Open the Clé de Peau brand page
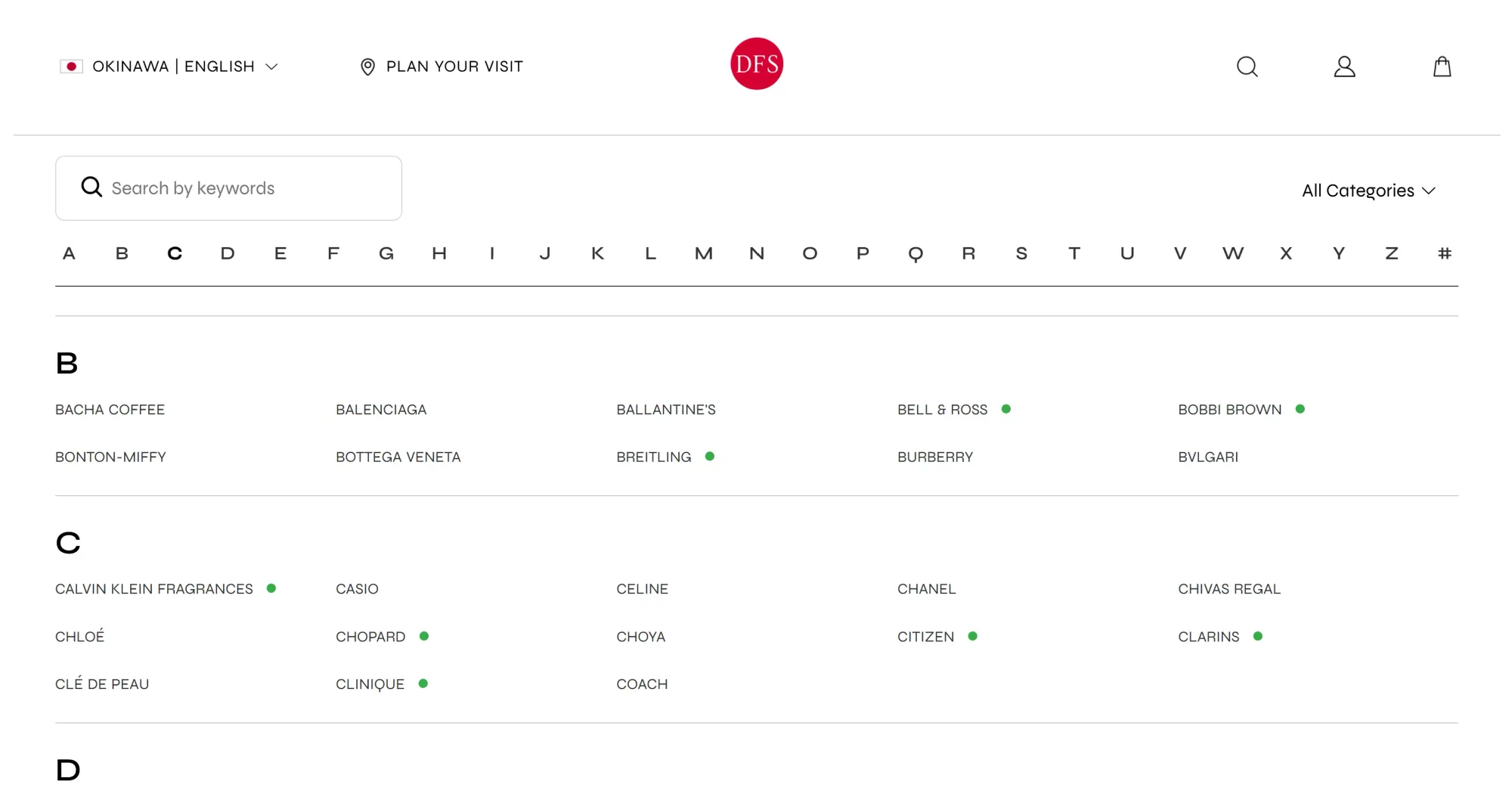Image resolution: width=1512 pixels, height=800 pixels. 102,684
